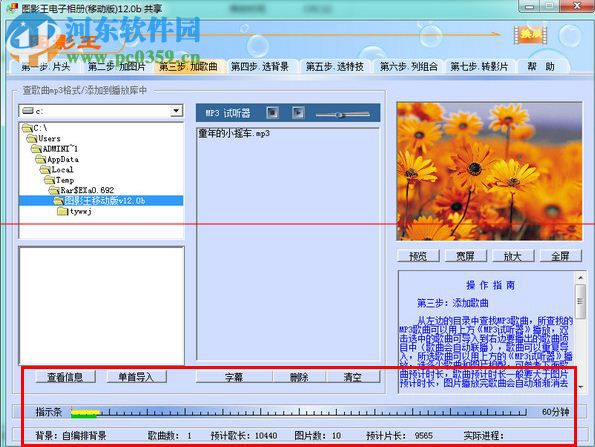Switch to 第二步 加图片 tab

point(116,67)
